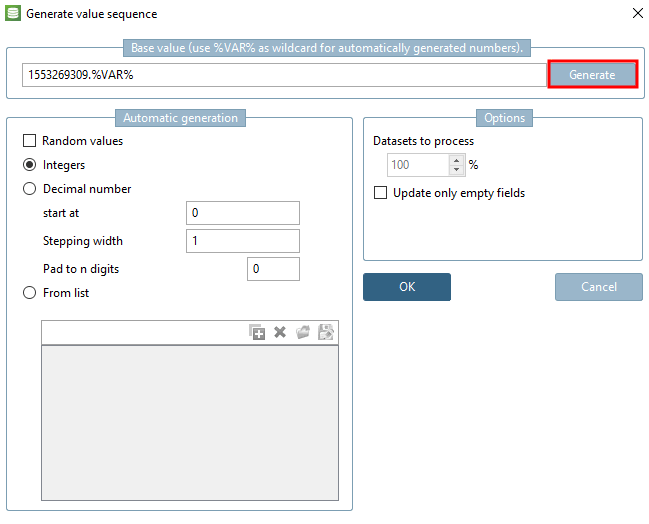Select the From list radio button

pos(30,293)
